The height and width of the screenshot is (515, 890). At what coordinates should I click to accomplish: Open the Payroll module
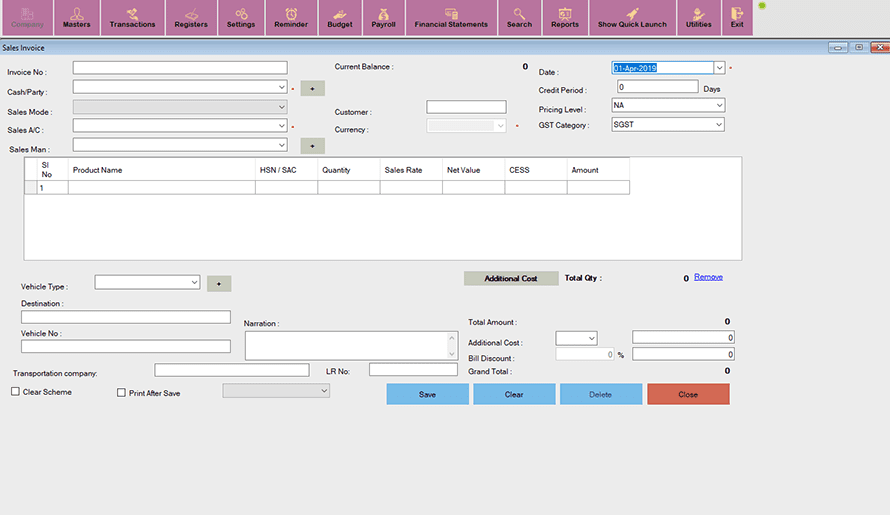pos(383,18)
